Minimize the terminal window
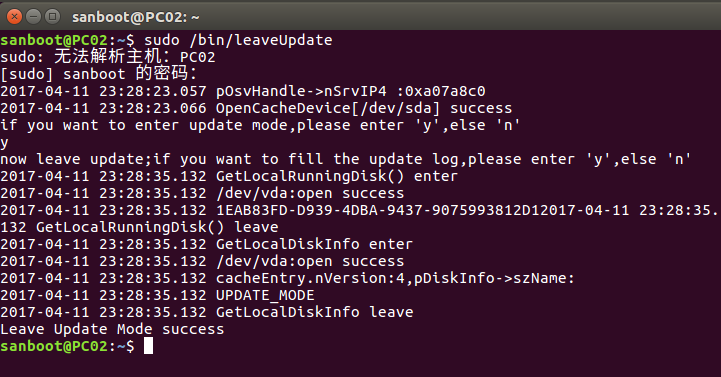721x377 pixels. pyautogui.click(x=34, y=17)
